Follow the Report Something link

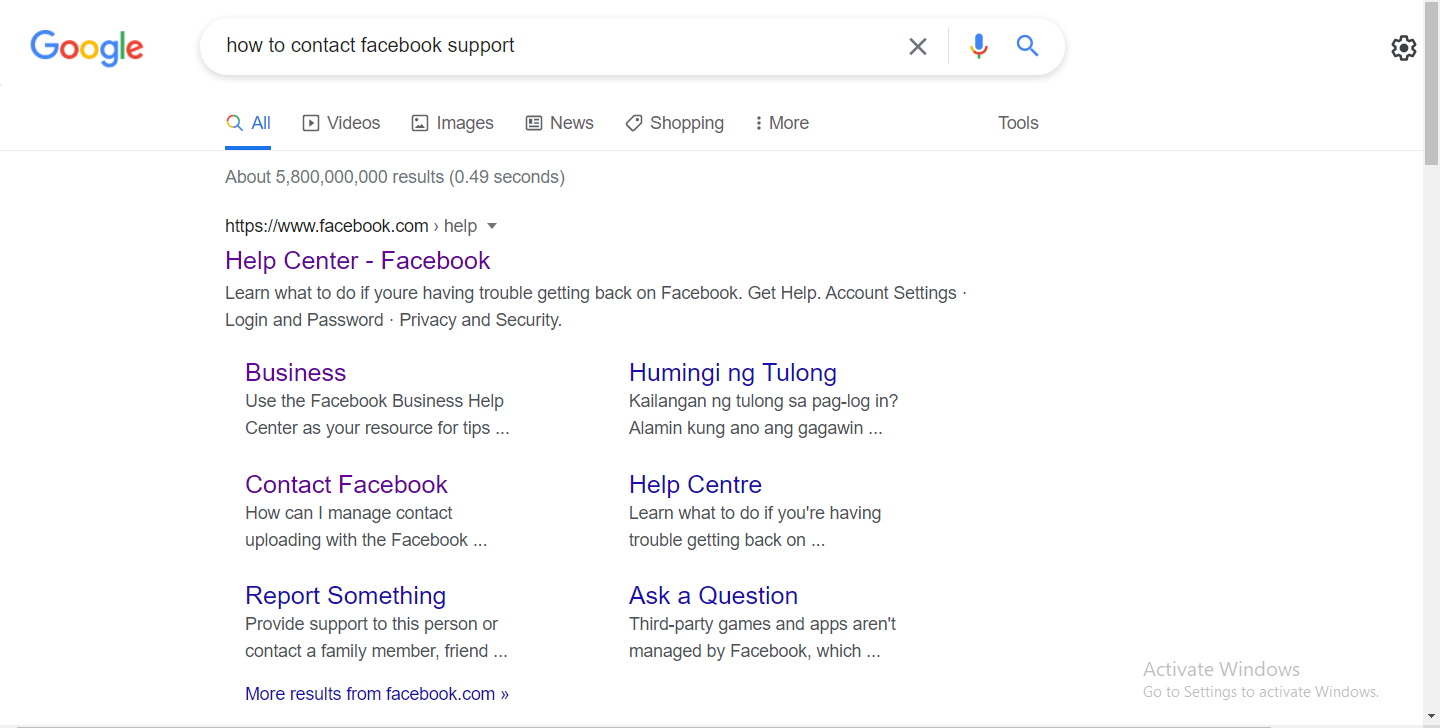pos(345,595)
